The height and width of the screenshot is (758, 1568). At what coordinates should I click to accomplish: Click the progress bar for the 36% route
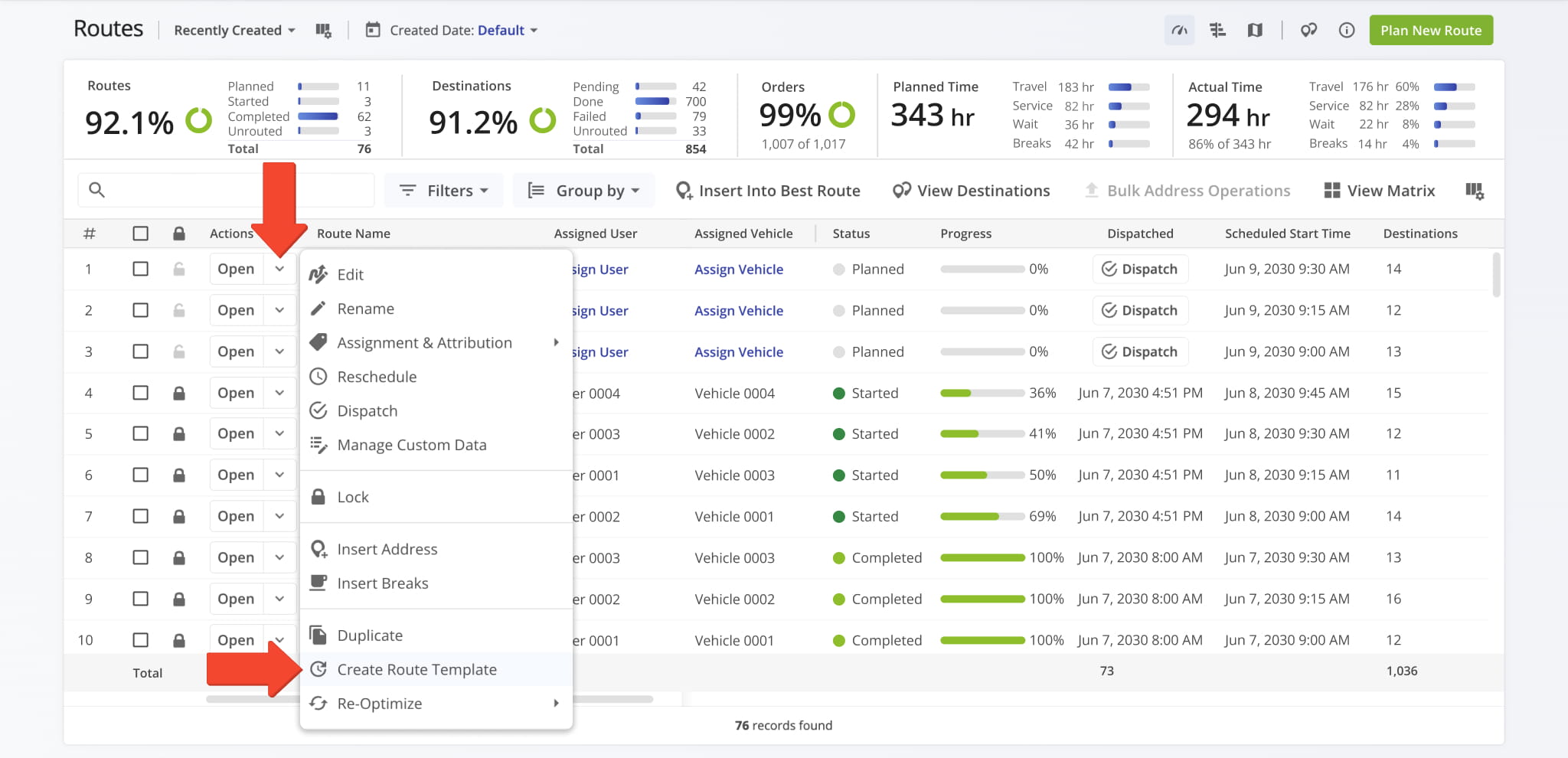click(x=982, y=393)
